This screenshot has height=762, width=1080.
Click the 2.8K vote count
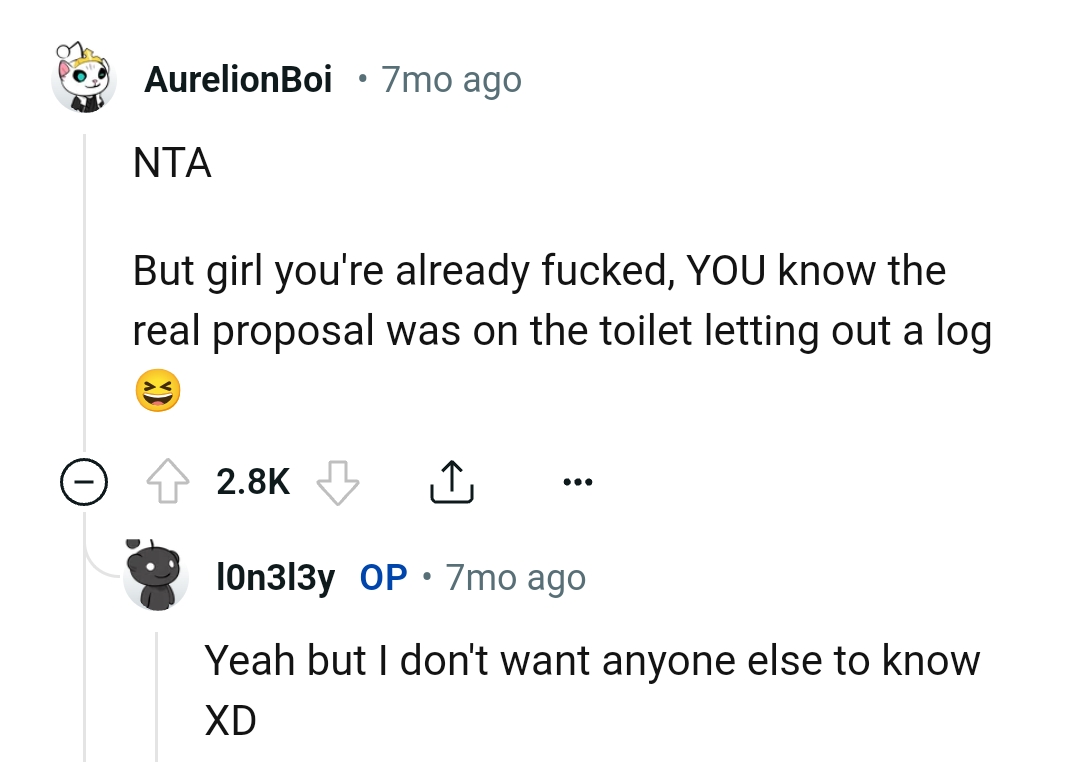coord(253,480)
